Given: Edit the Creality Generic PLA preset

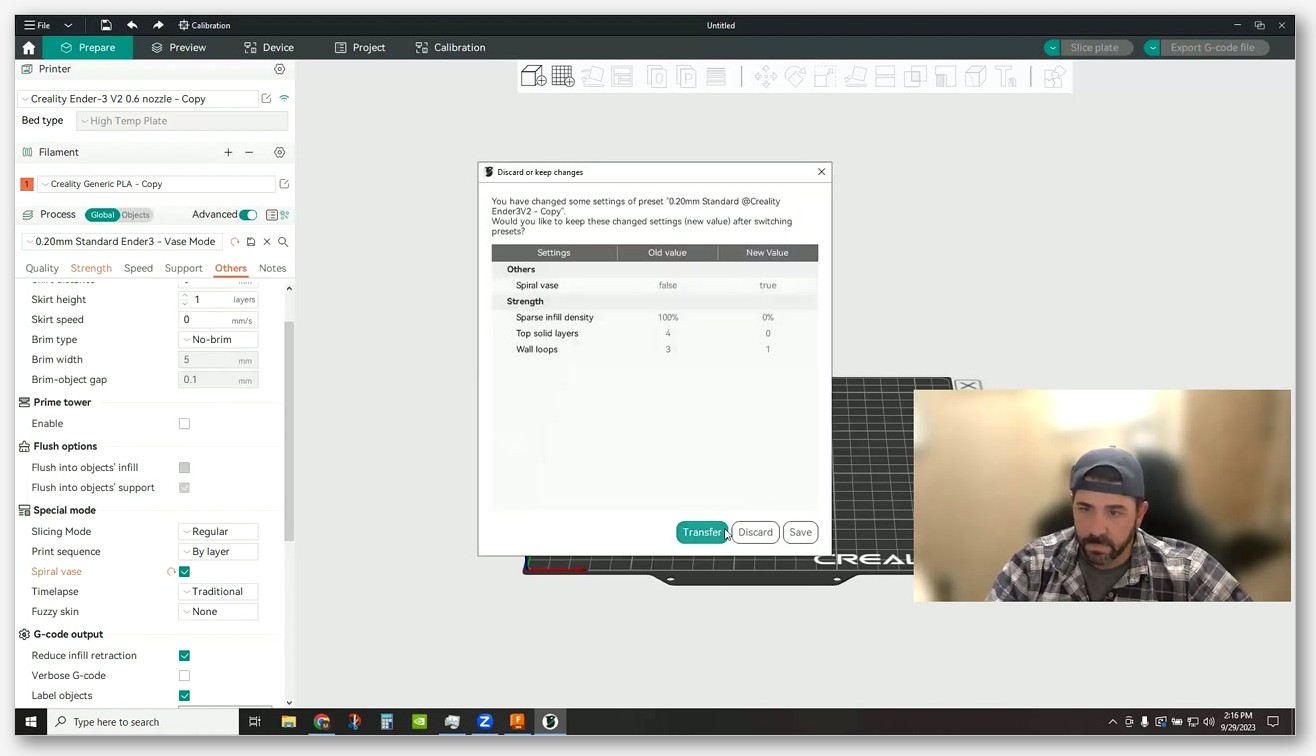Looking at the screenshot, I should 284,184.
